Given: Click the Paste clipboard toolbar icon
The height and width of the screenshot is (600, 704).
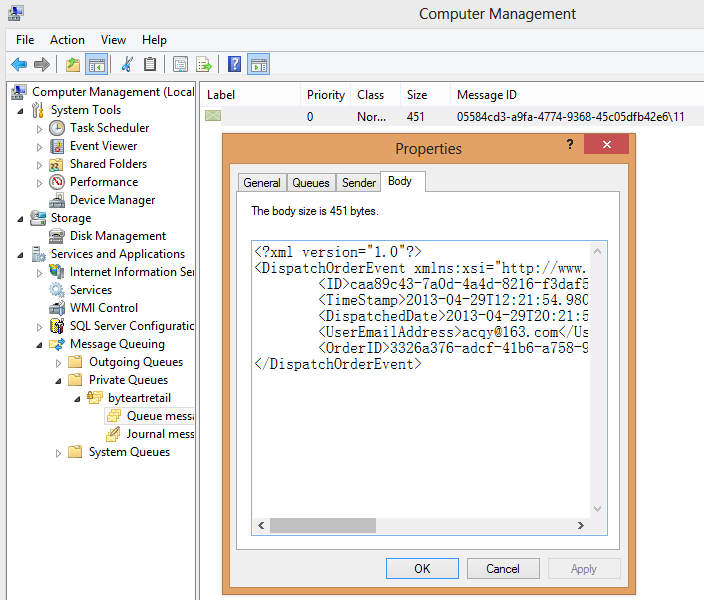Looking at the screenshot, I should (x=150, y=65).
